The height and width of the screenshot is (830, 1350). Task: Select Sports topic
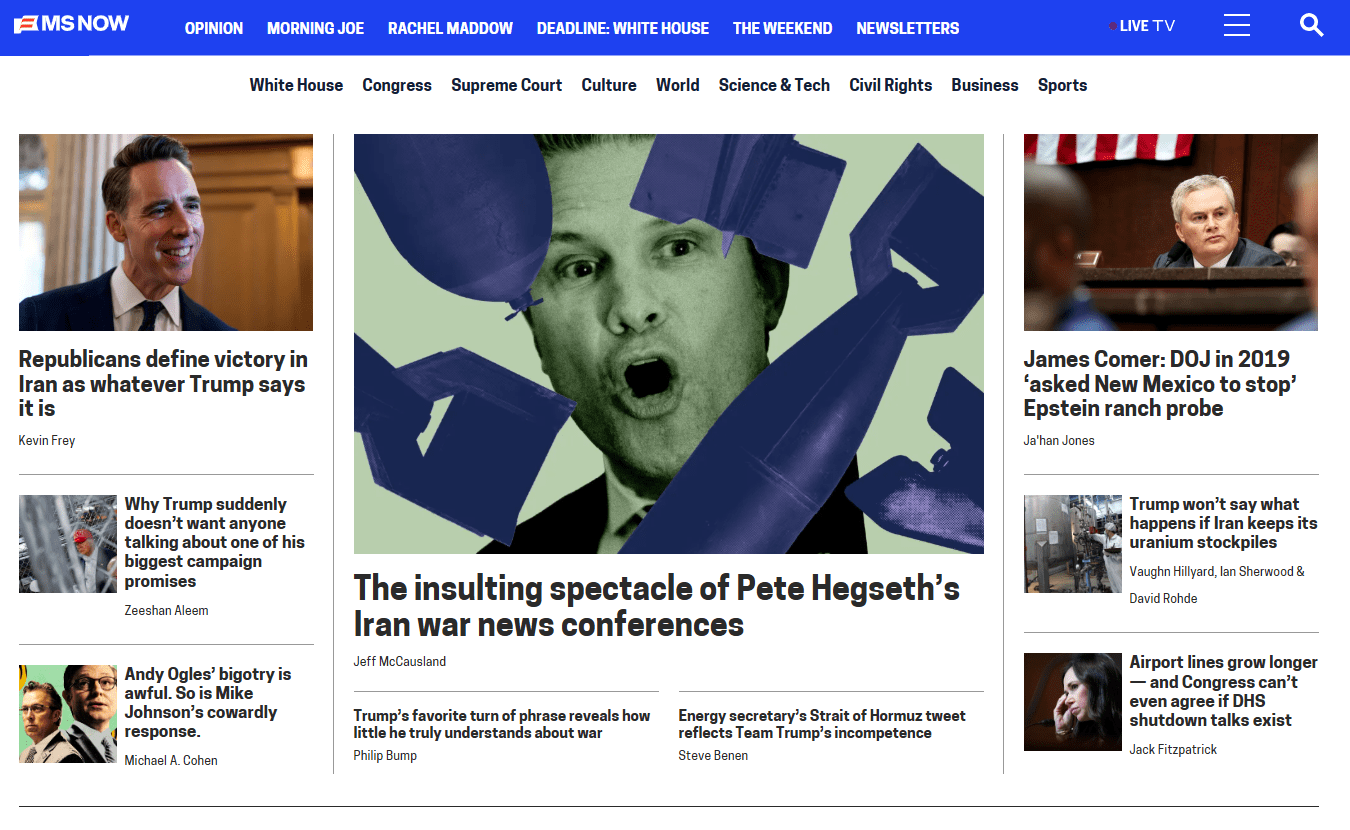[1062, 85]
